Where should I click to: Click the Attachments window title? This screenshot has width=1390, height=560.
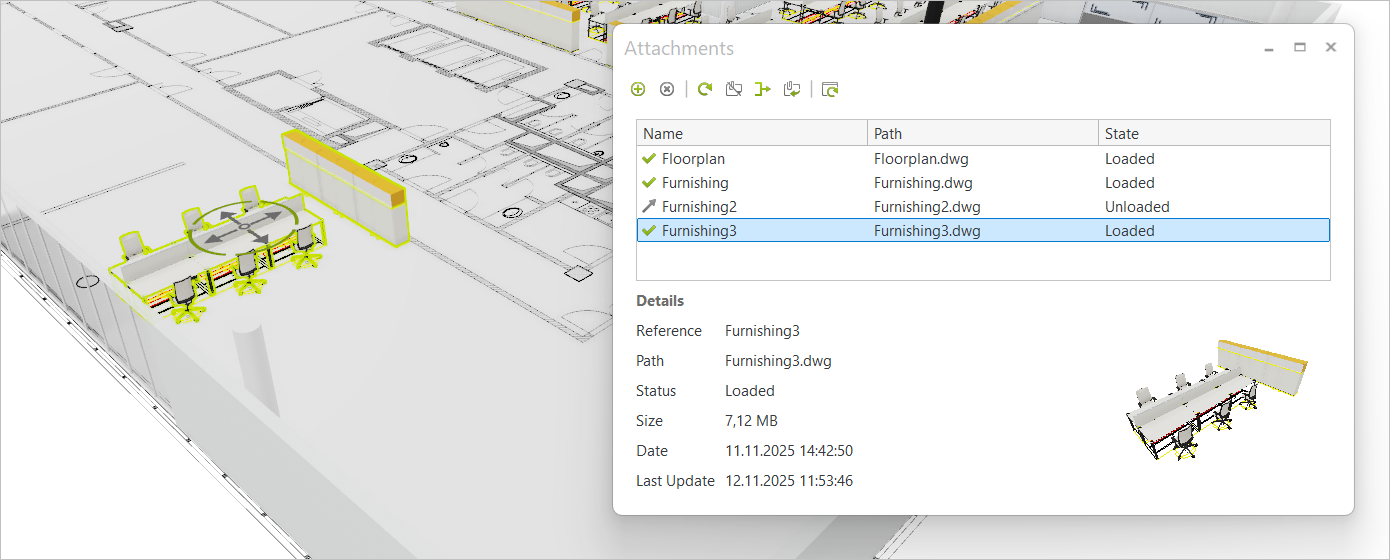coord(679,48)
